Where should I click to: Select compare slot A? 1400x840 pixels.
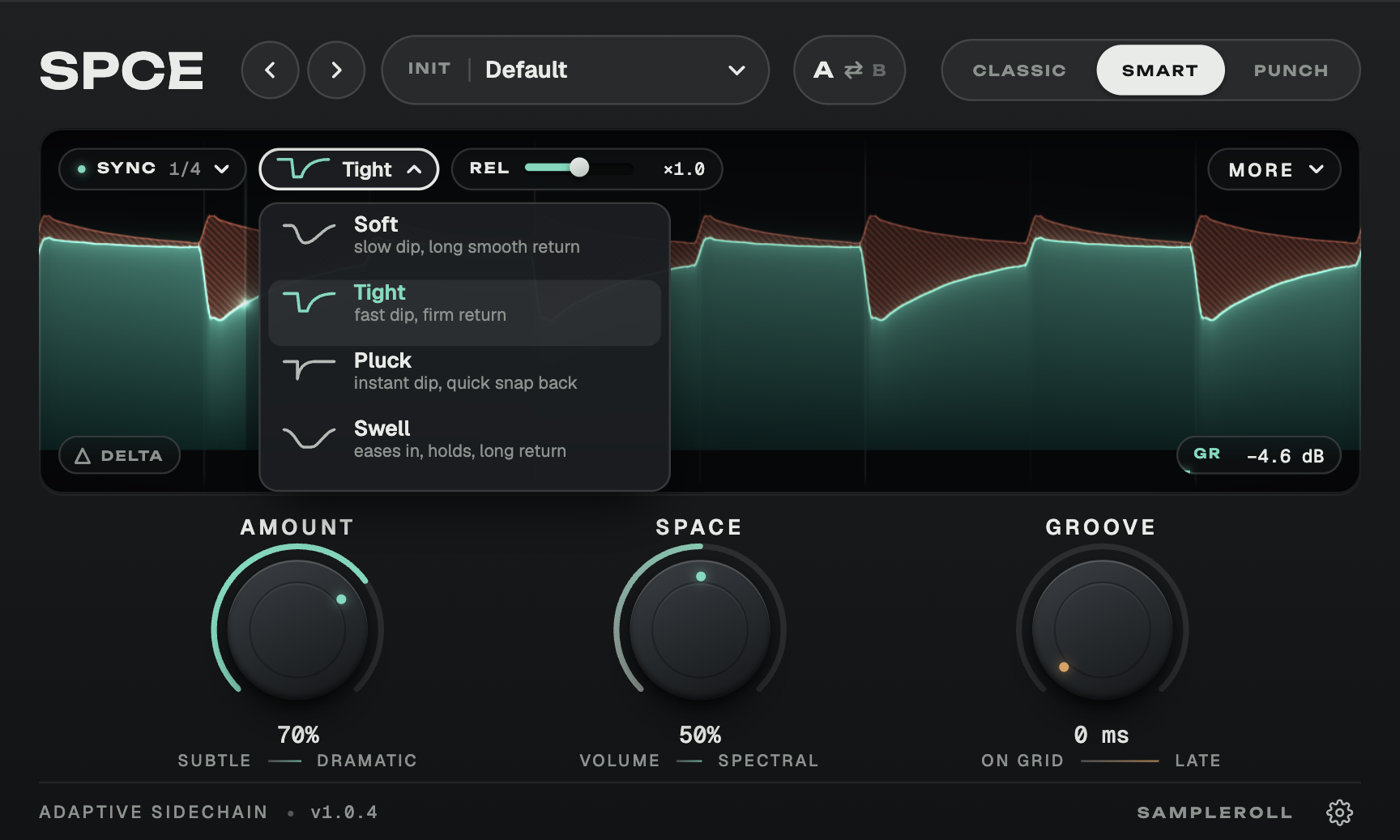pyautogui.click(x=824, y=70)
